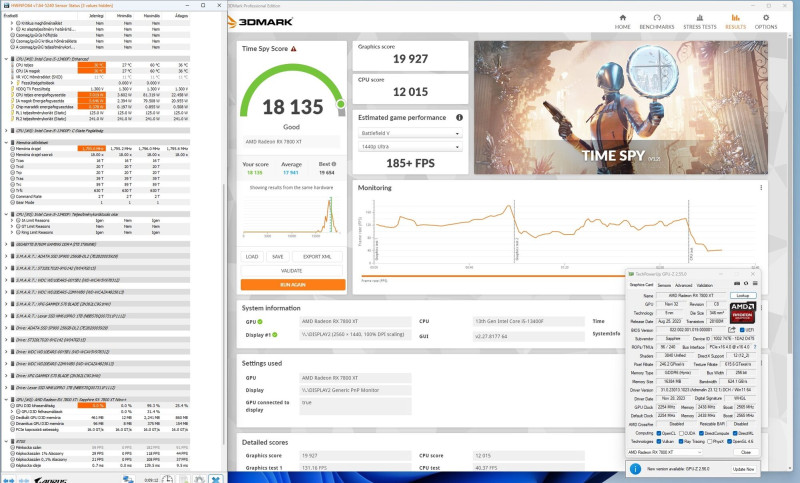Image resolution: width=800 pixels, height=483 pixels.
Task: Go to Stress Tests in 3DMark
Action: [x=699, y=22]
